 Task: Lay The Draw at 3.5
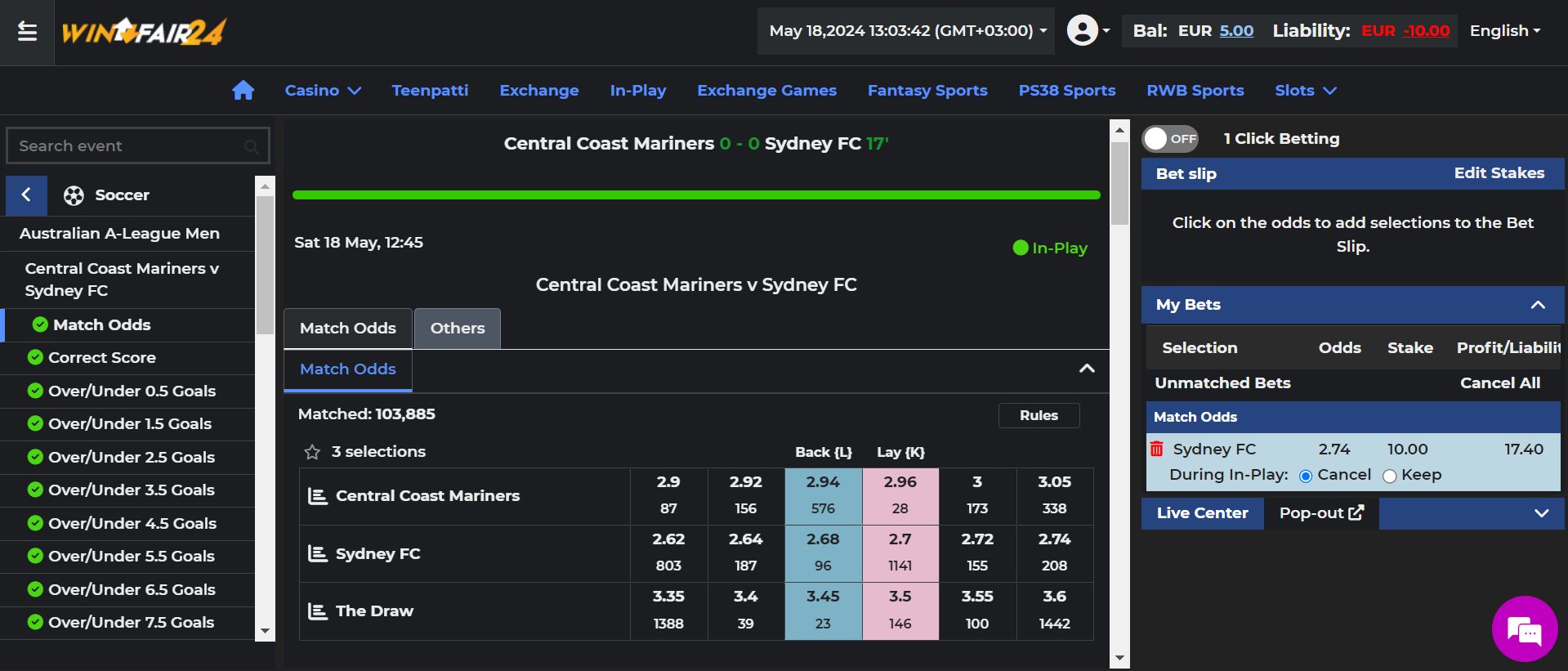tap(900, 611)
